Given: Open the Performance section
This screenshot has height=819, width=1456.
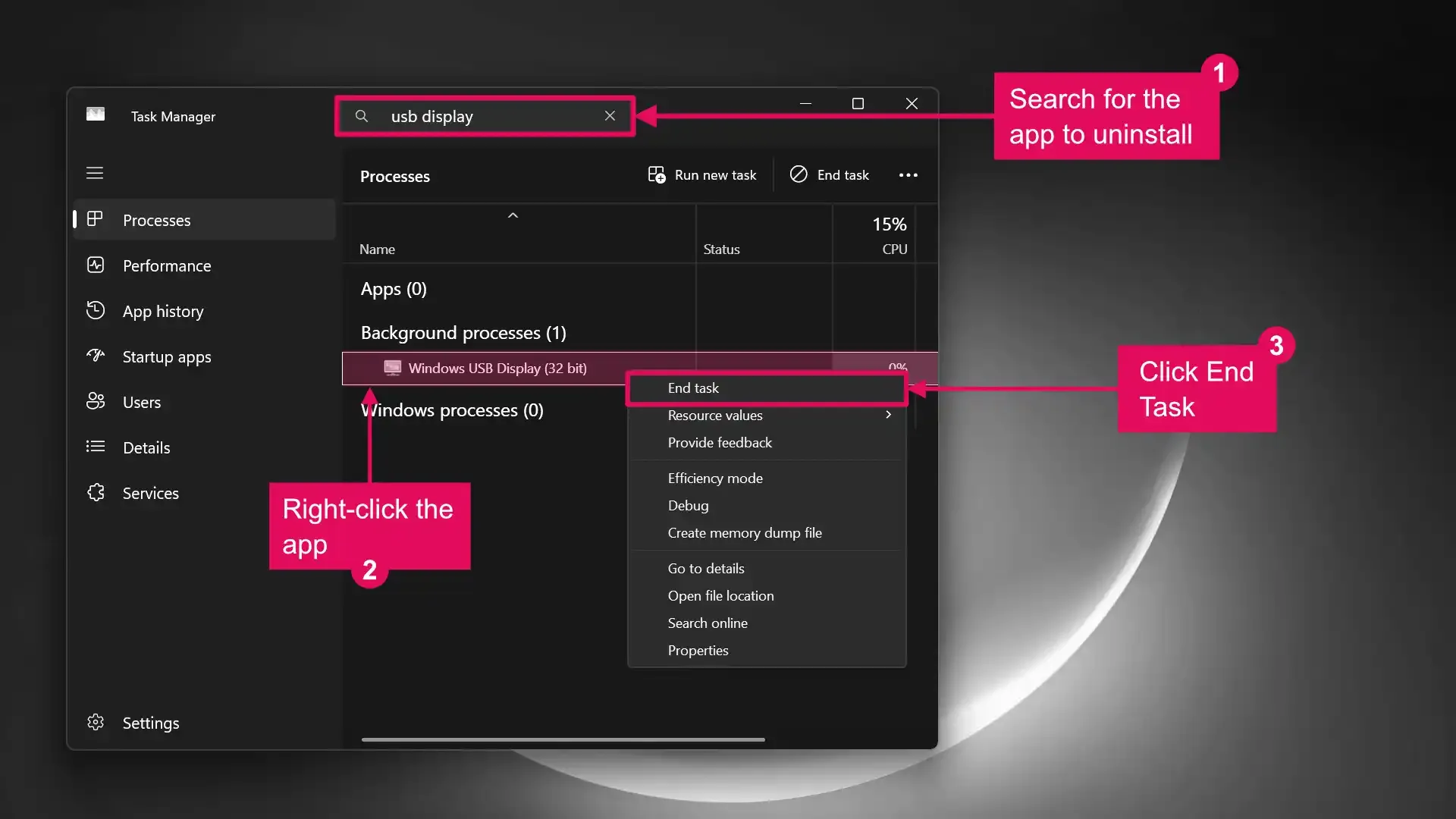Looking at the screenshot, I should coord(167,265).
